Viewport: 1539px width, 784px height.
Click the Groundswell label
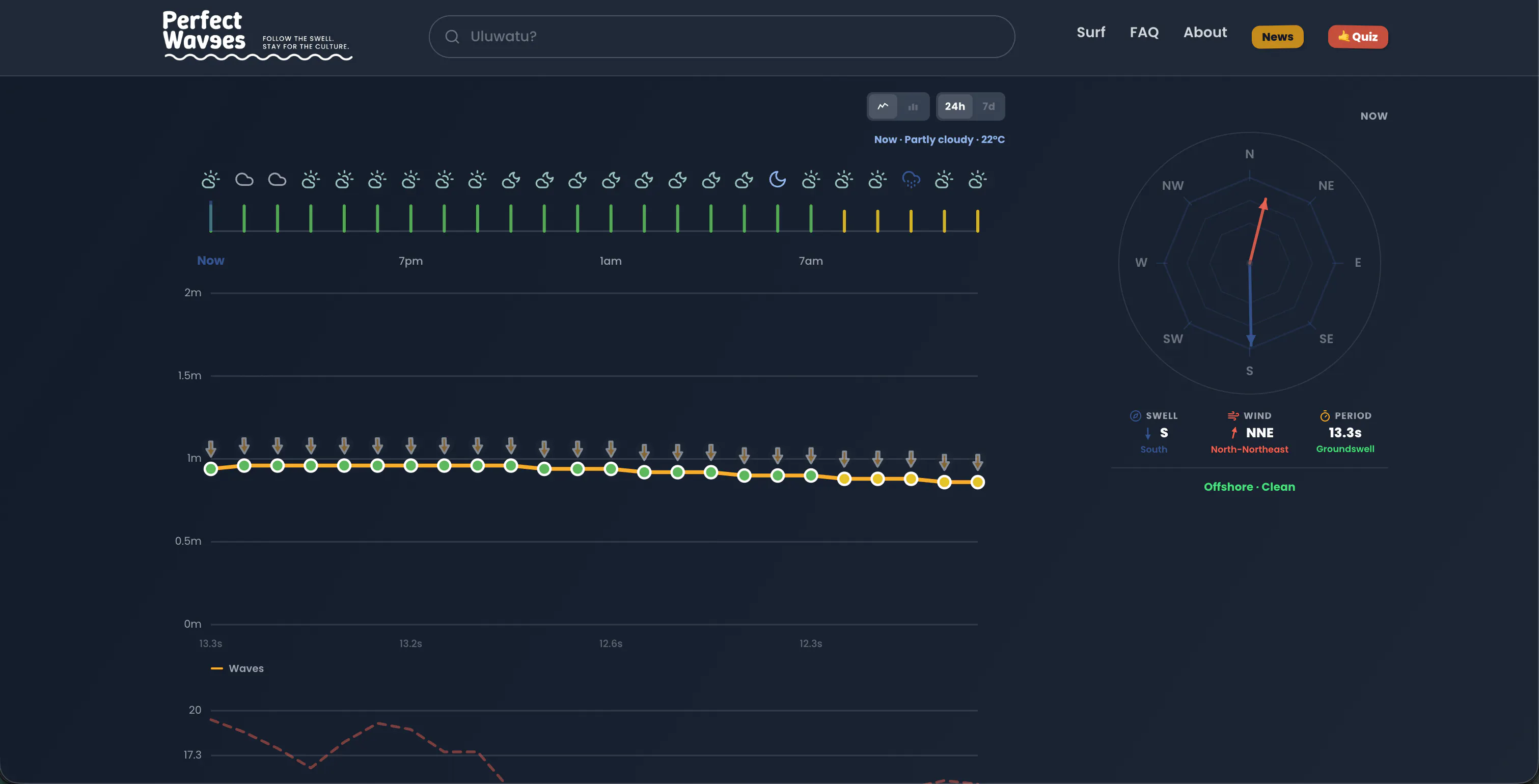1345,449
